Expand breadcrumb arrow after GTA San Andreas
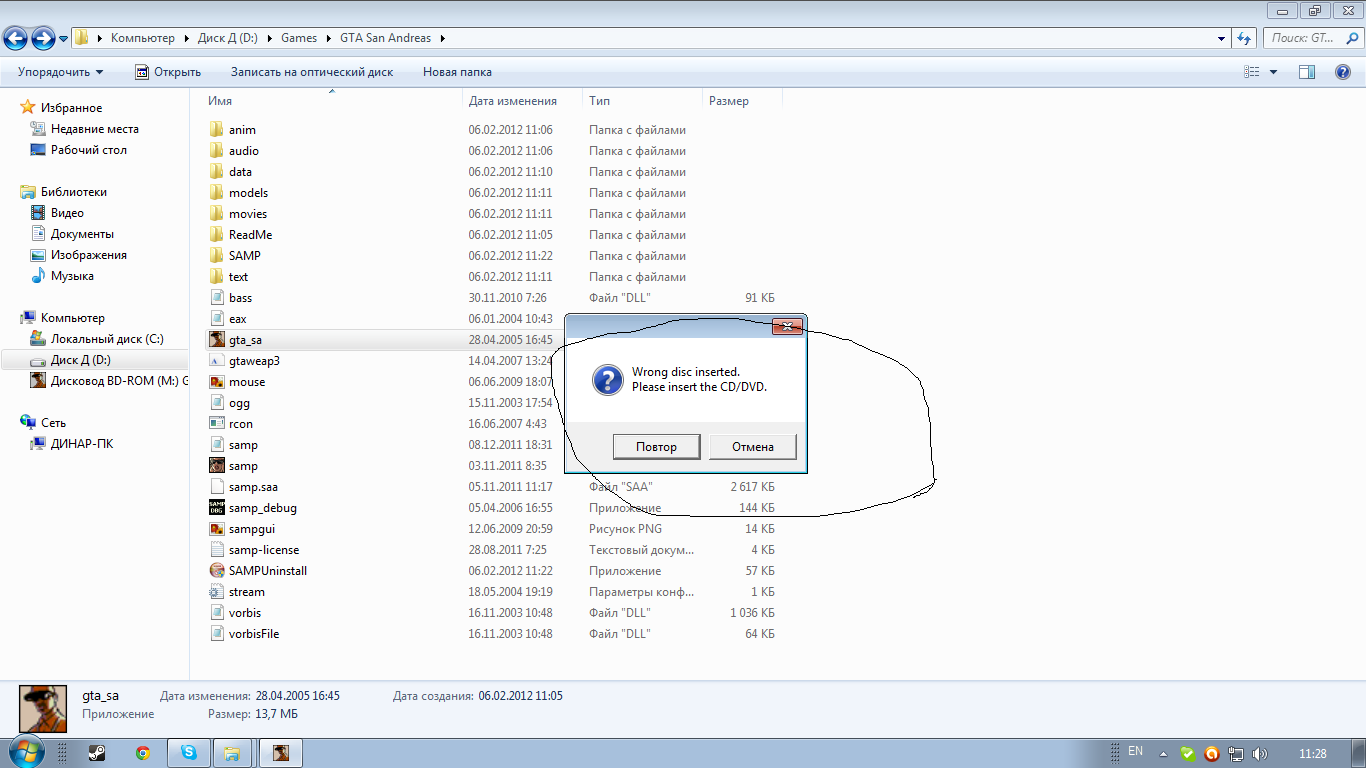The height and width of the screenshot is (768, 1366). click(443, 38)
